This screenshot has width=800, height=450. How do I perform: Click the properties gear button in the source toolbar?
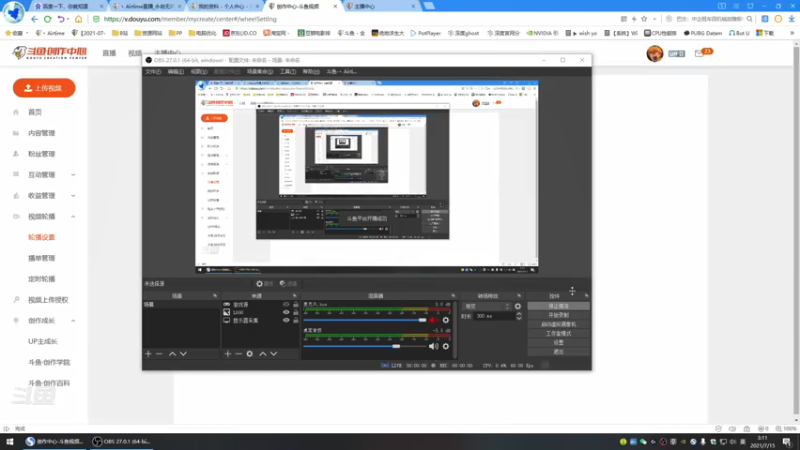265,284
